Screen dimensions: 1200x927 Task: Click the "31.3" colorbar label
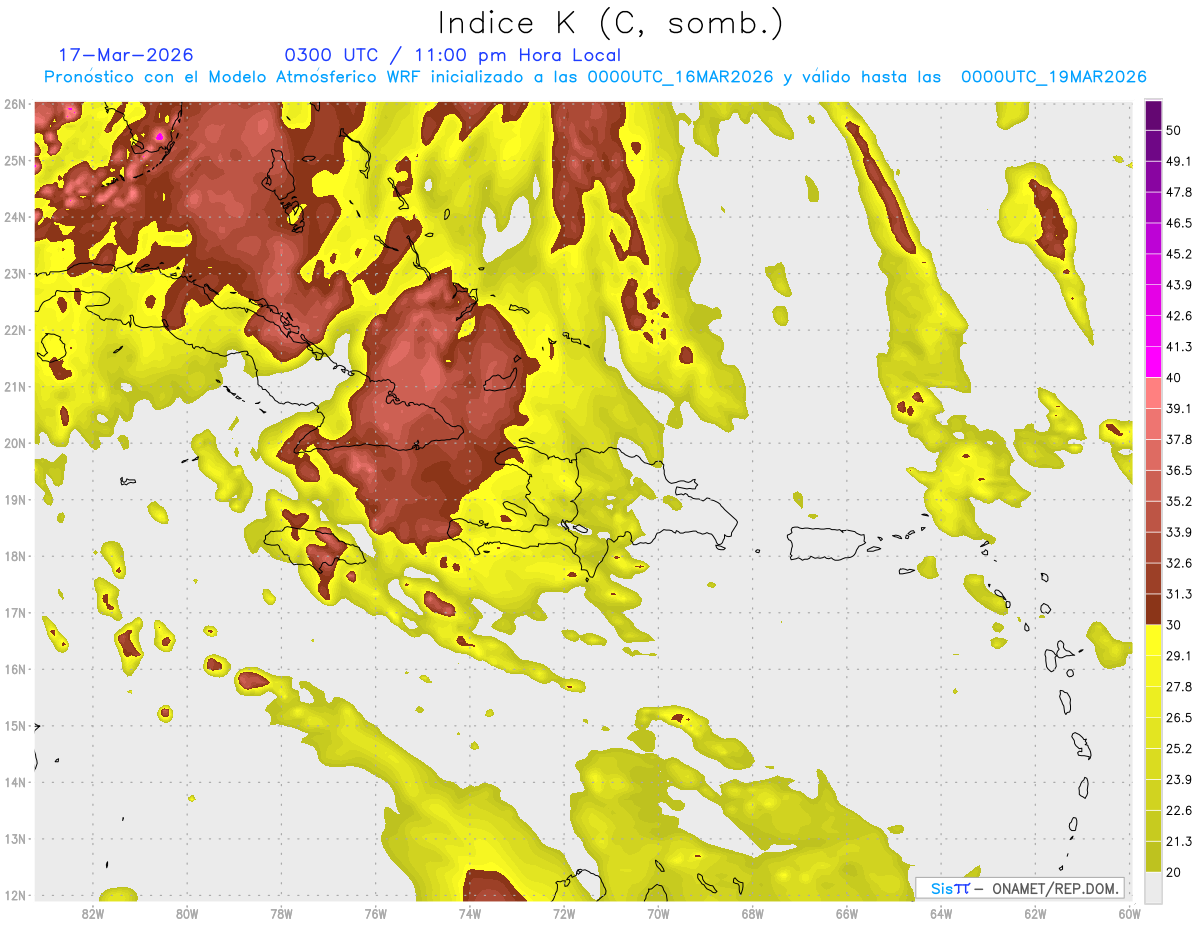[1179, 594]
